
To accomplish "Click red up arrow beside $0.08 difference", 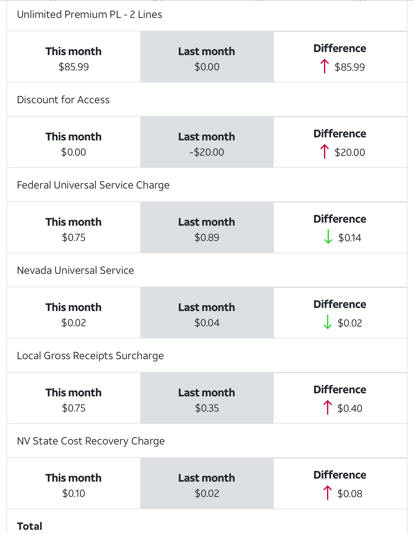I will 327,493.
